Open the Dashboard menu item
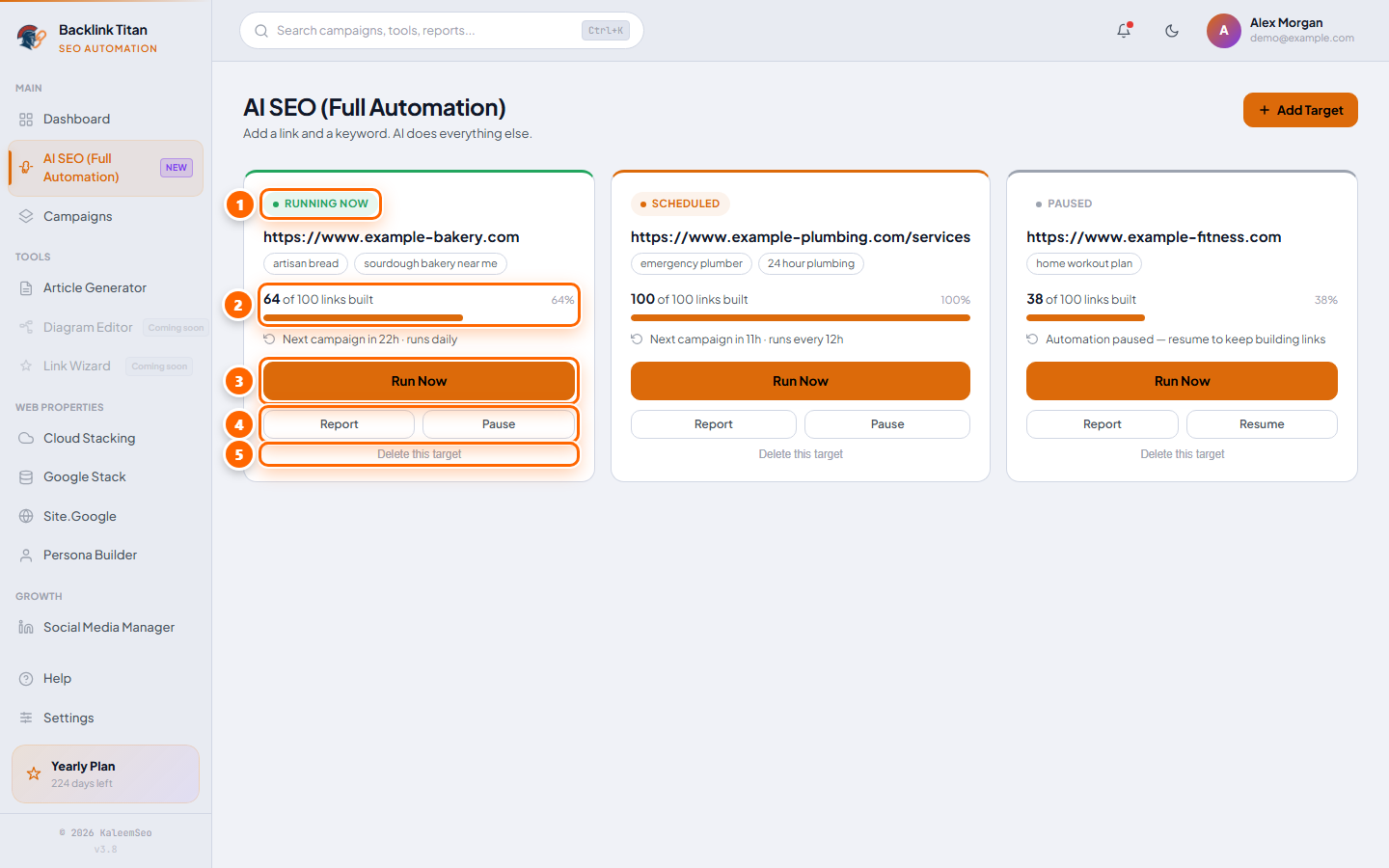The height and width of the screenshot is (868, 1389). click(x=106, y=120)
